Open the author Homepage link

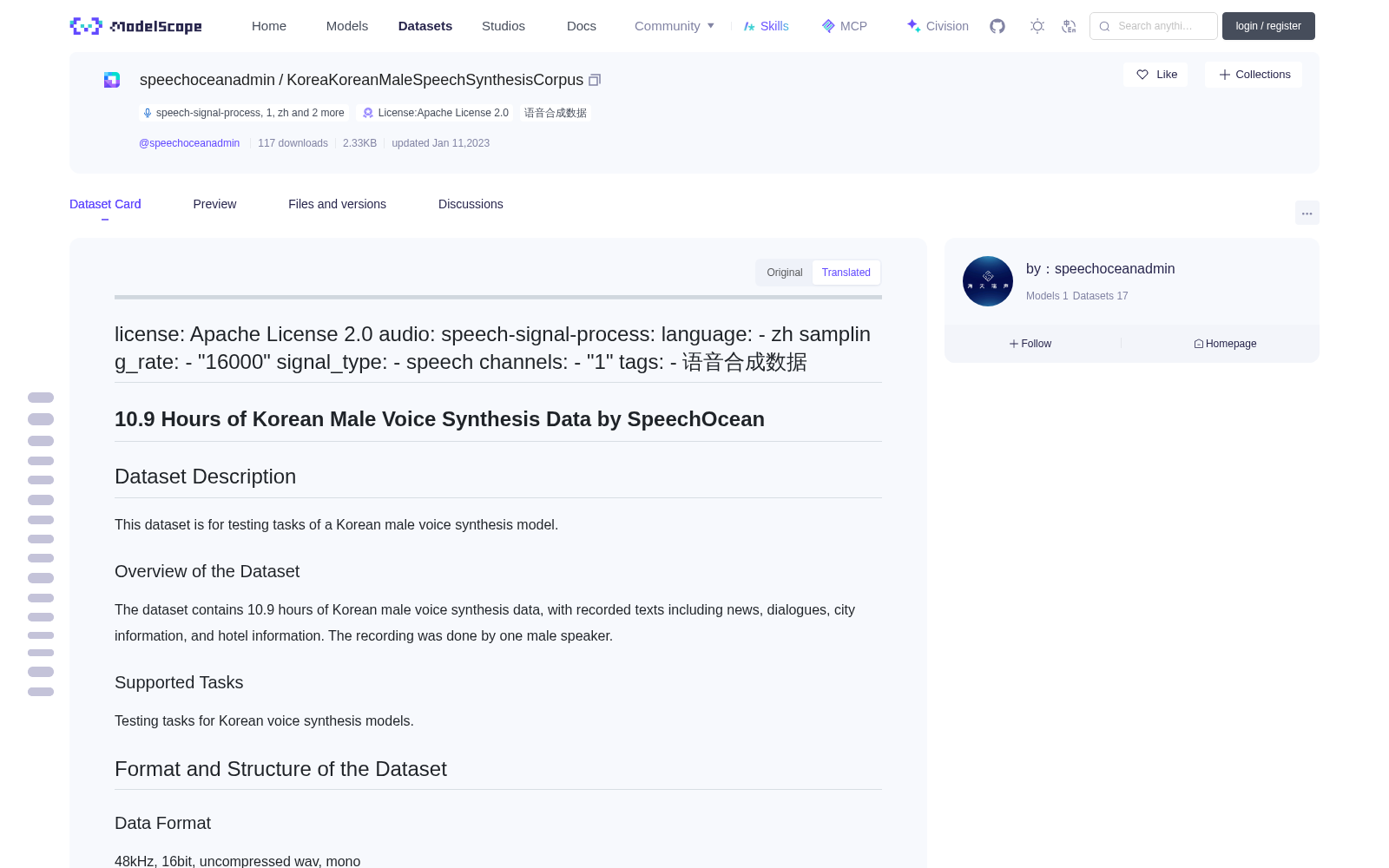pos(1225,344)
